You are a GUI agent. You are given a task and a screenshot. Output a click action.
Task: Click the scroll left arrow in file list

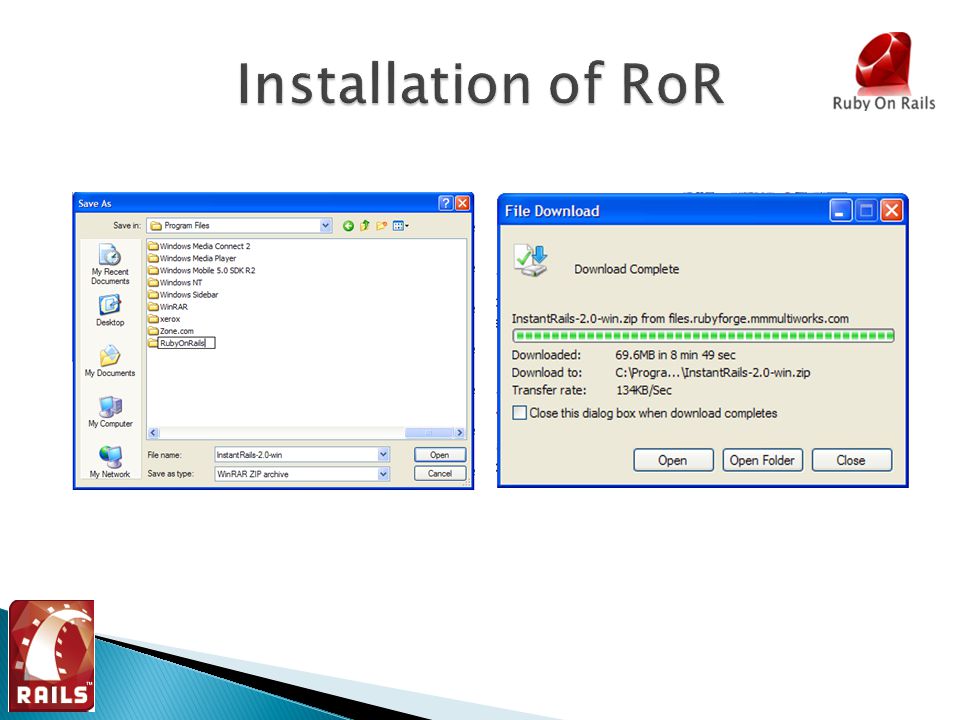[x=153, y=433]
